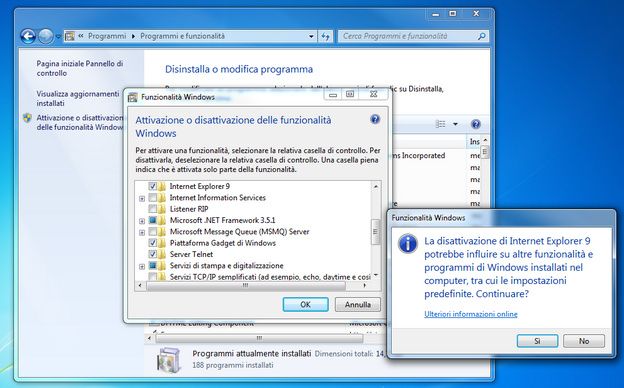Image resolution: width=624 pixels, height=388 pixels.
Task: Check Microsoft Message Queue (MSMQ) Server checkbox
Action: pos(152,232)
